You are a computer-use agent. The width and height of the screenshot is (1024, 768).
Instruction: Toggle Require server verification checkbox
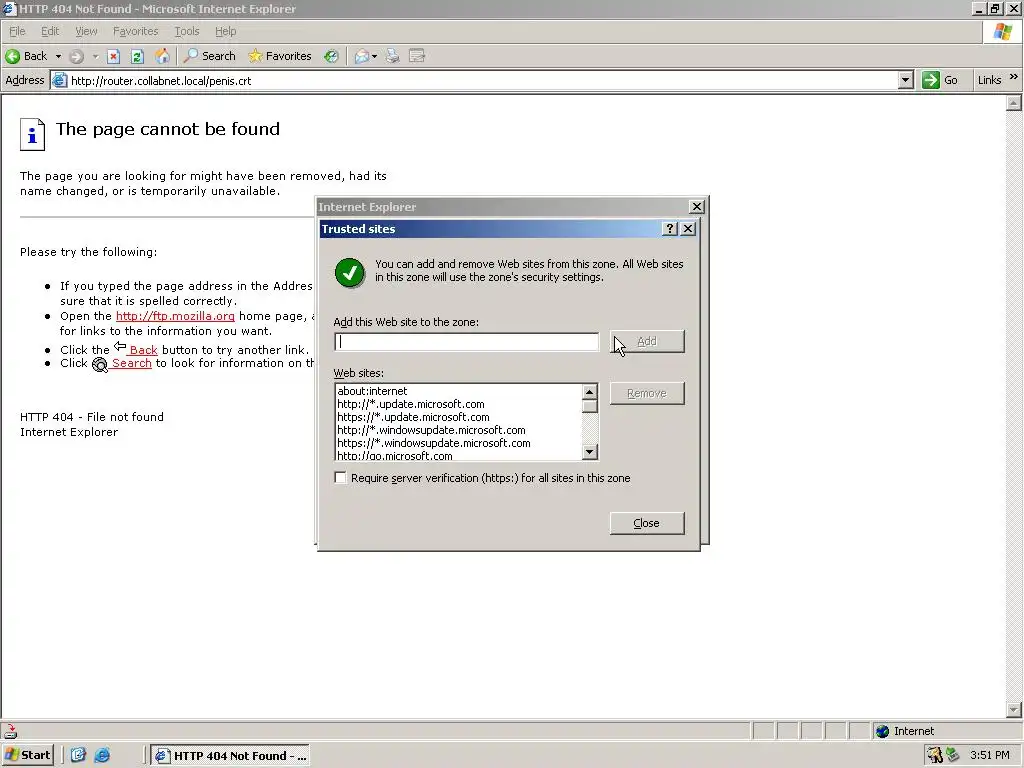[340, 477]
